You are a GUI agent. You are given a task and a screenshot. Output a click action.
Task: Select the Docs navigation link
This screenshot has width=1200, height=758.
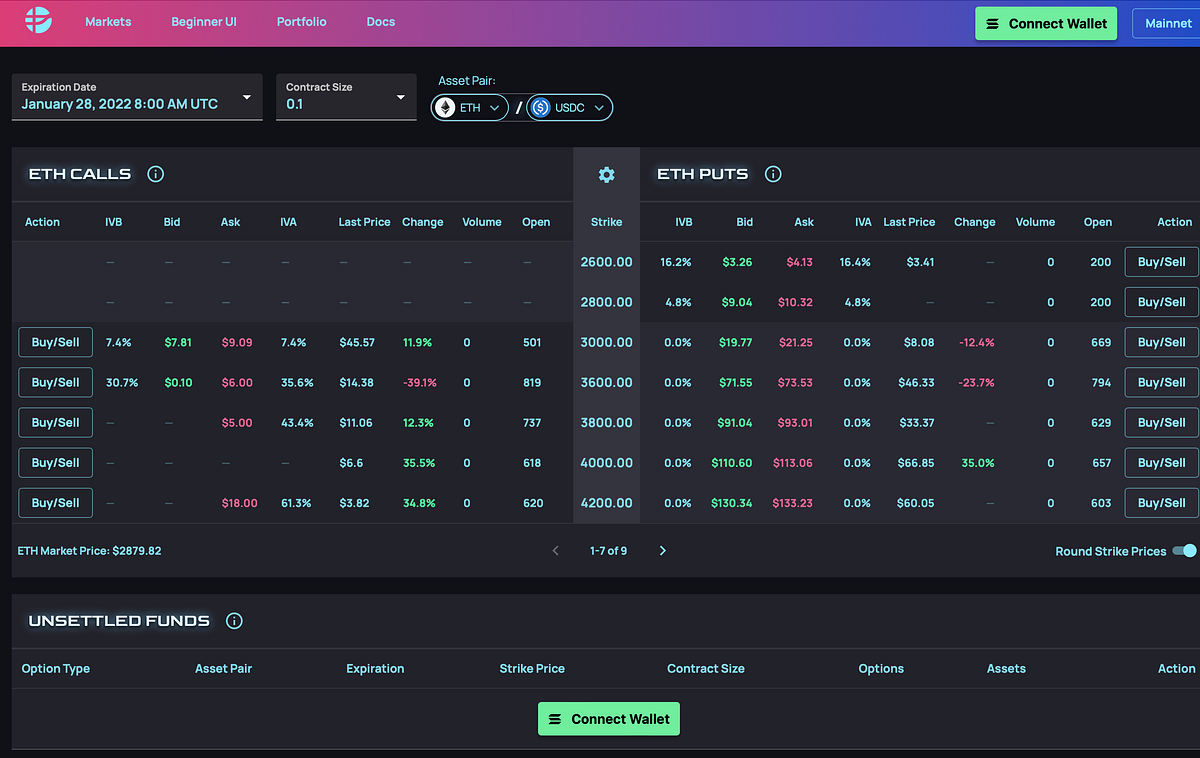coord(380,21)
